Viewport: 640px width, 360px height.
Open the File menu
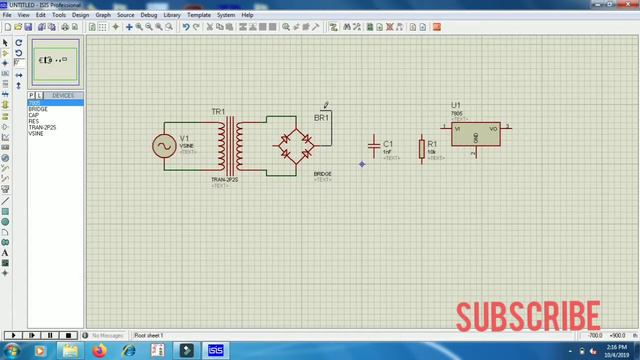tap(7, 15)
